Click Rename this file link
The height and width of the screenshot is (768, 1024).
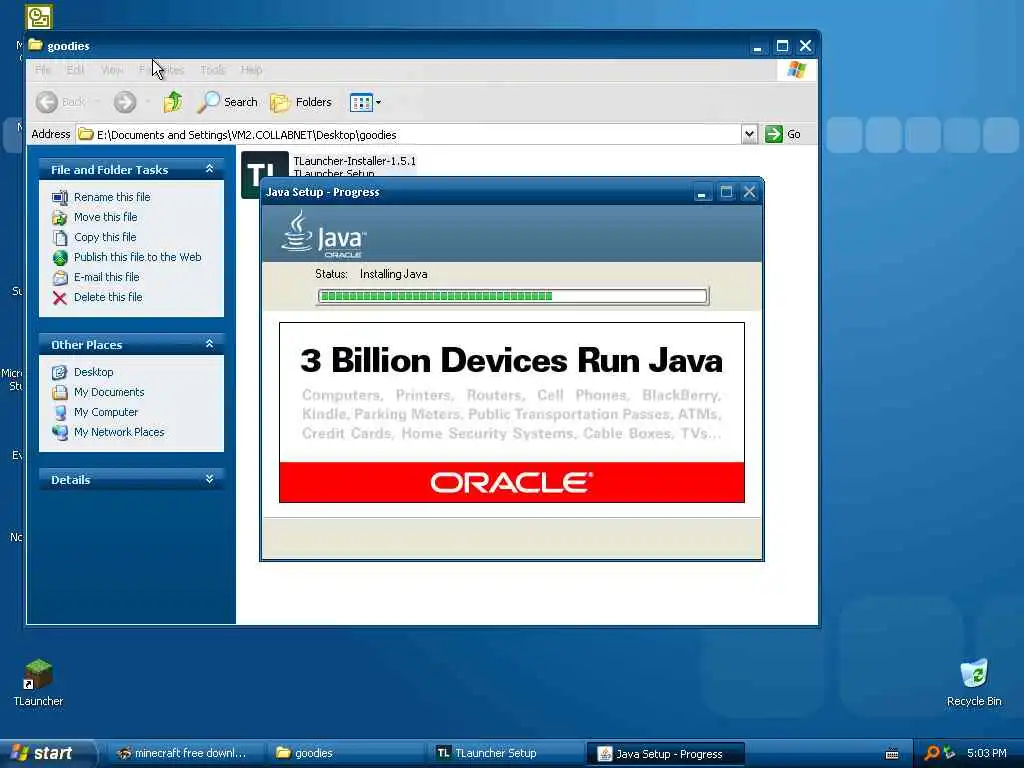pos(112,197)
